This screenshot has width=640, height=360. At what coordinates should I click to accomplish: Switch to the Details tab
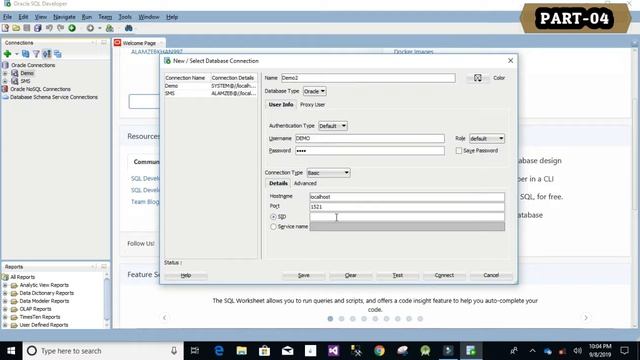click(278, 183)
